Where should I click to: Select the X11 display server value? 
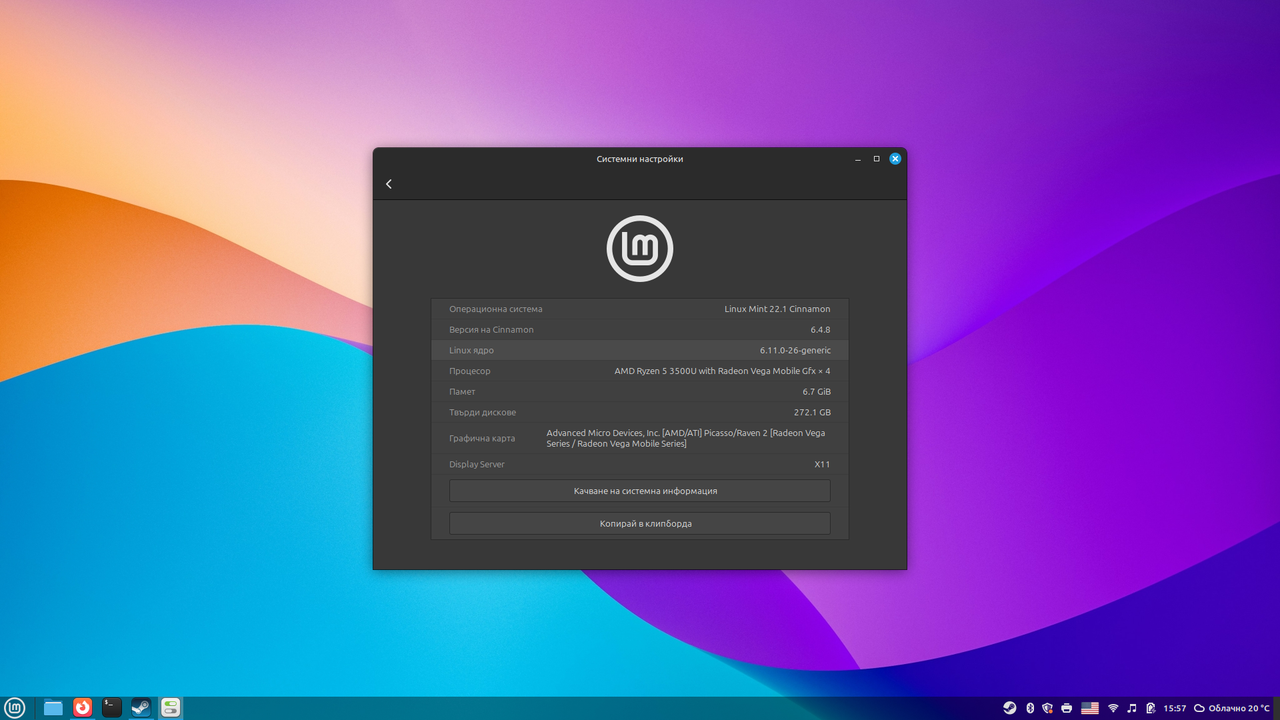(822, 464)
